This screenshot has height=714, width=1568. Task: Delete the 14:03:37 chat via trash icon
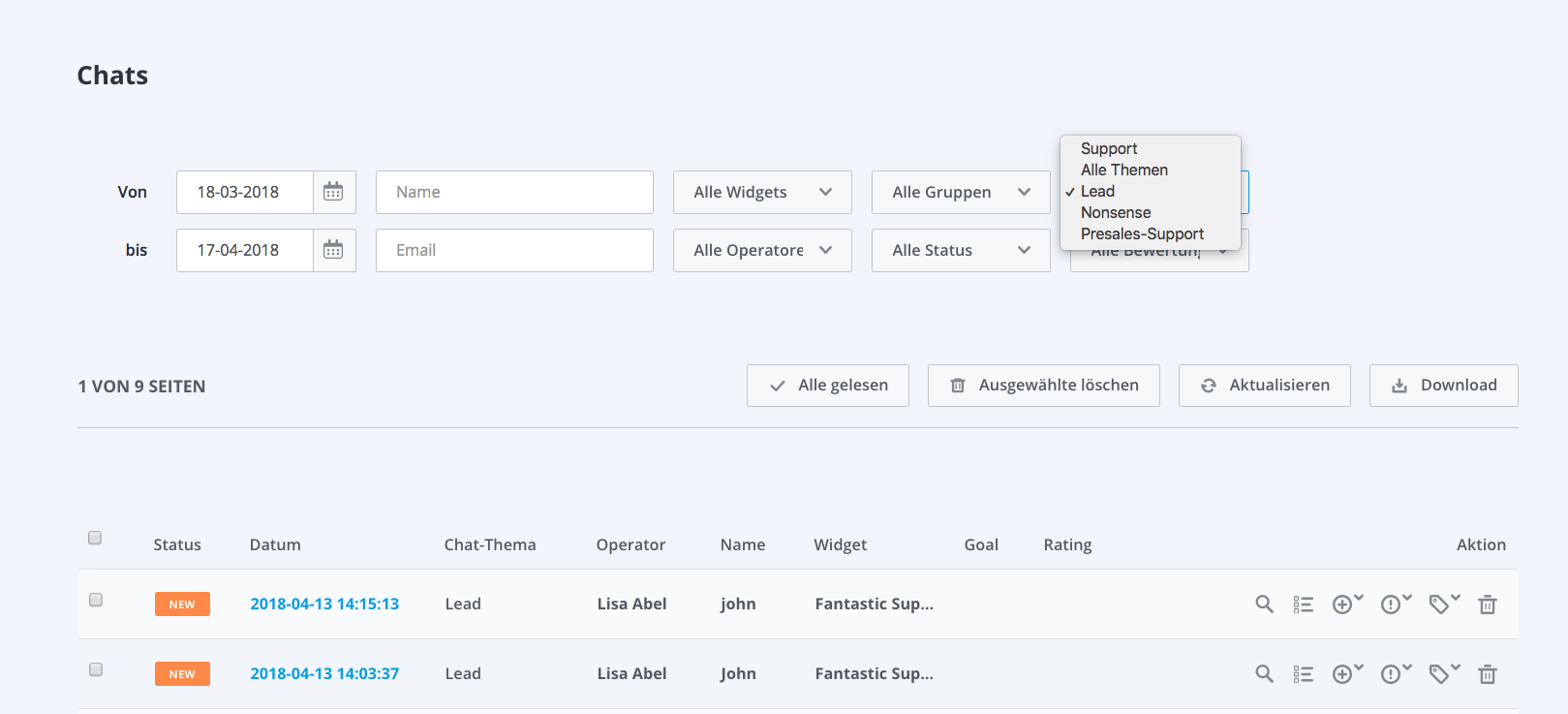tap(1488, 674)
